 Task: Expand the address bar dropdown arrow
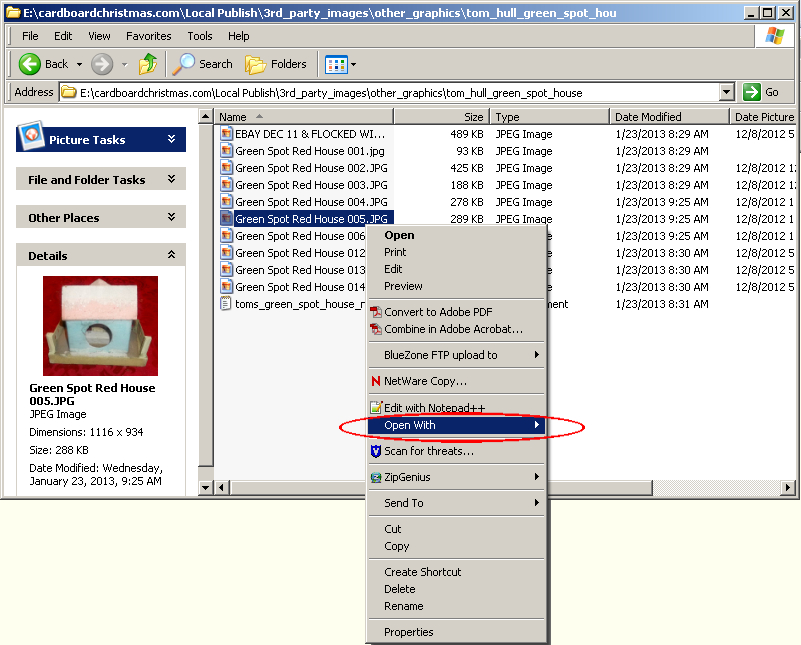coord(727,92)
